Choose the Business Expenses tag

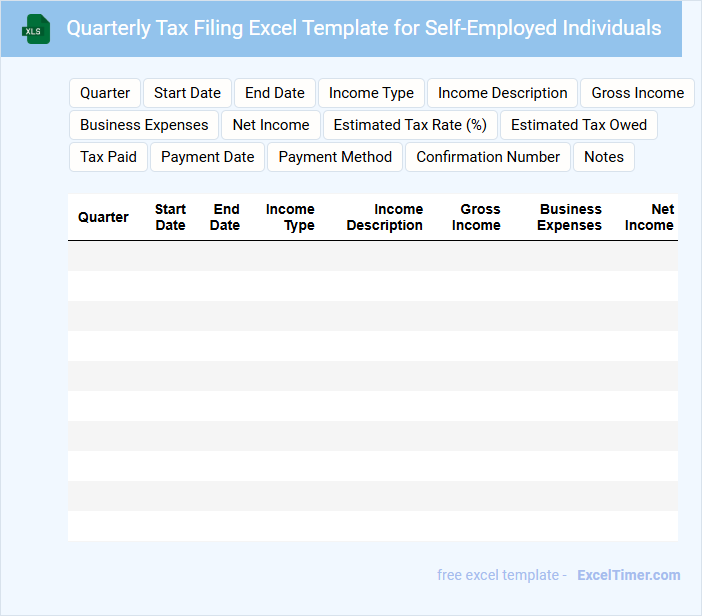tap(144, 125)
